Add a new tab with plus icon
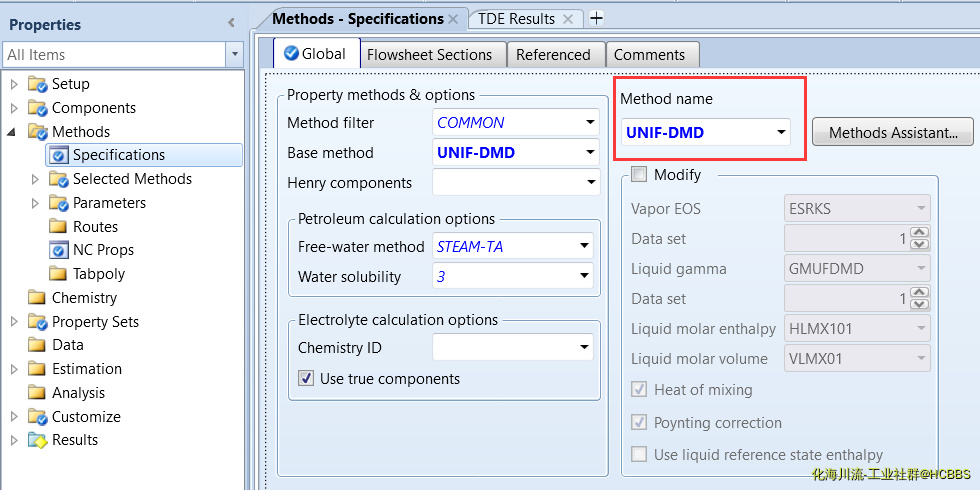This screenshot has height=490, width=980. click(x=597, y=18)
